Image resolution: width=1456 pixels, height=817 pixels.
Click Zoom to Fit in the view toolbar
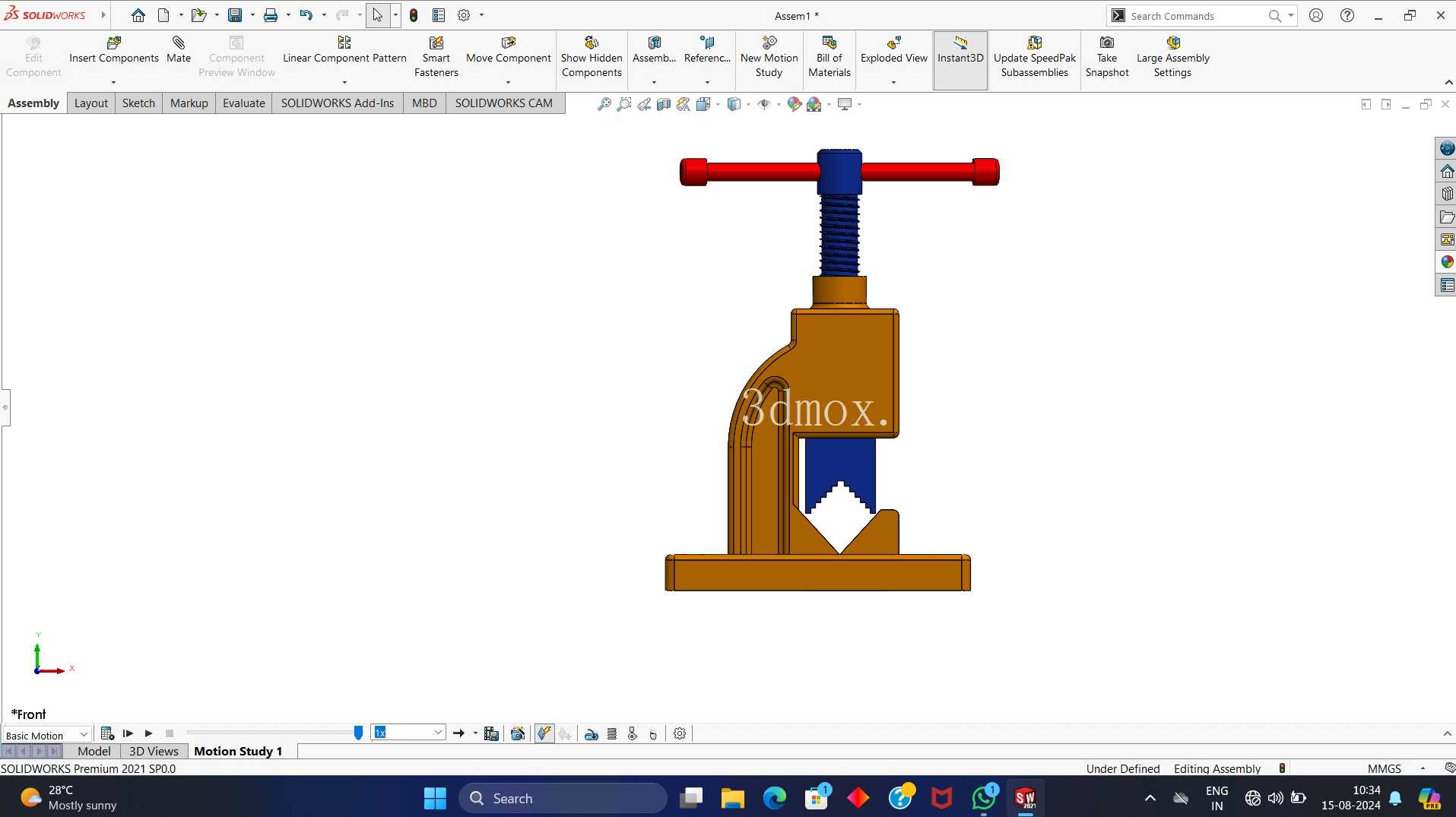[604, 104]
